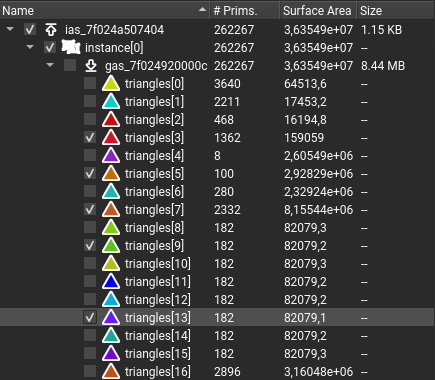
Task: Click the orange triangle icon of triangles[5]
Action: tap(111, 173)
